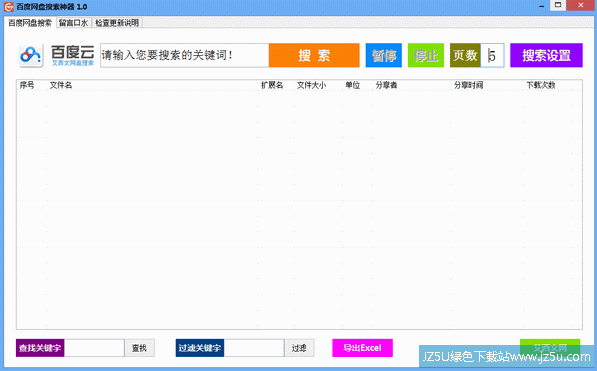Click the 单位 column header
Image resolution: width=597 pixels, height=371 pixels.
pyautogui.click(x=353, y=85)
